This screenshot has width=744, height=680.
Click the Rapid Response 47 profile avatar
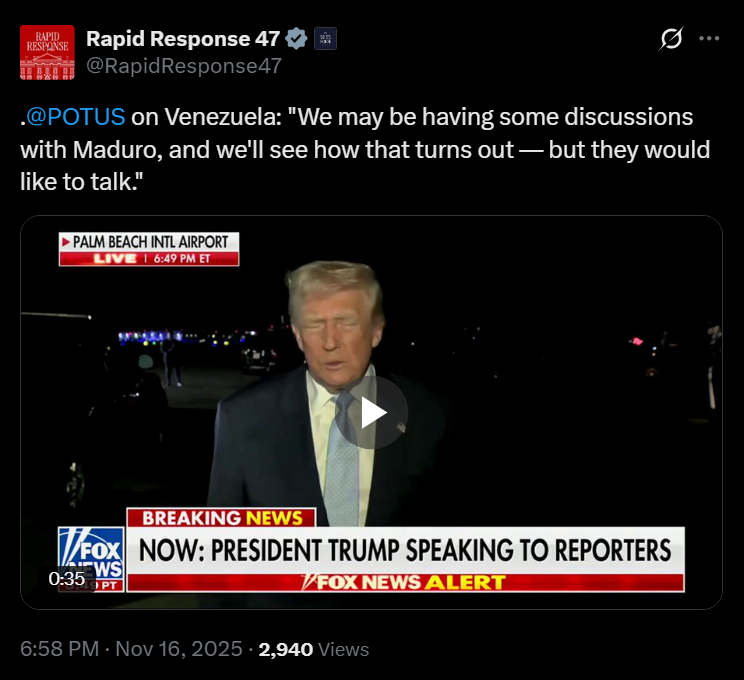(47, 52)
